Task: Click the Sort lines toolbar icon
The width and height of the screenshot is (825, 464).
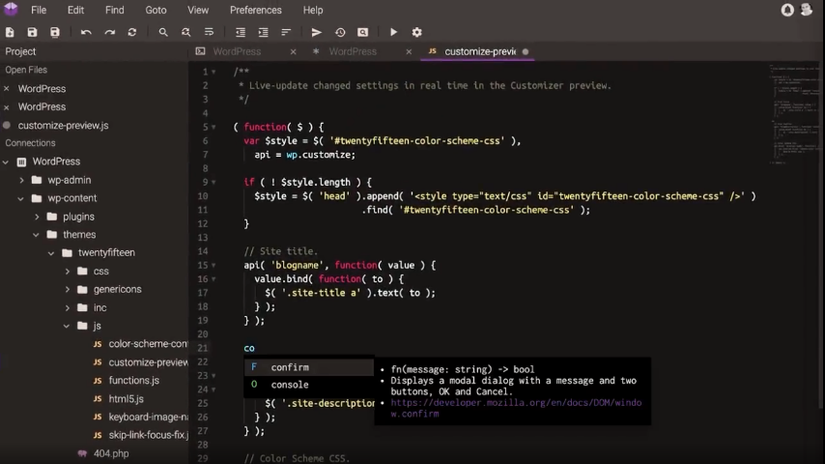Action: (x=286, y=32)
